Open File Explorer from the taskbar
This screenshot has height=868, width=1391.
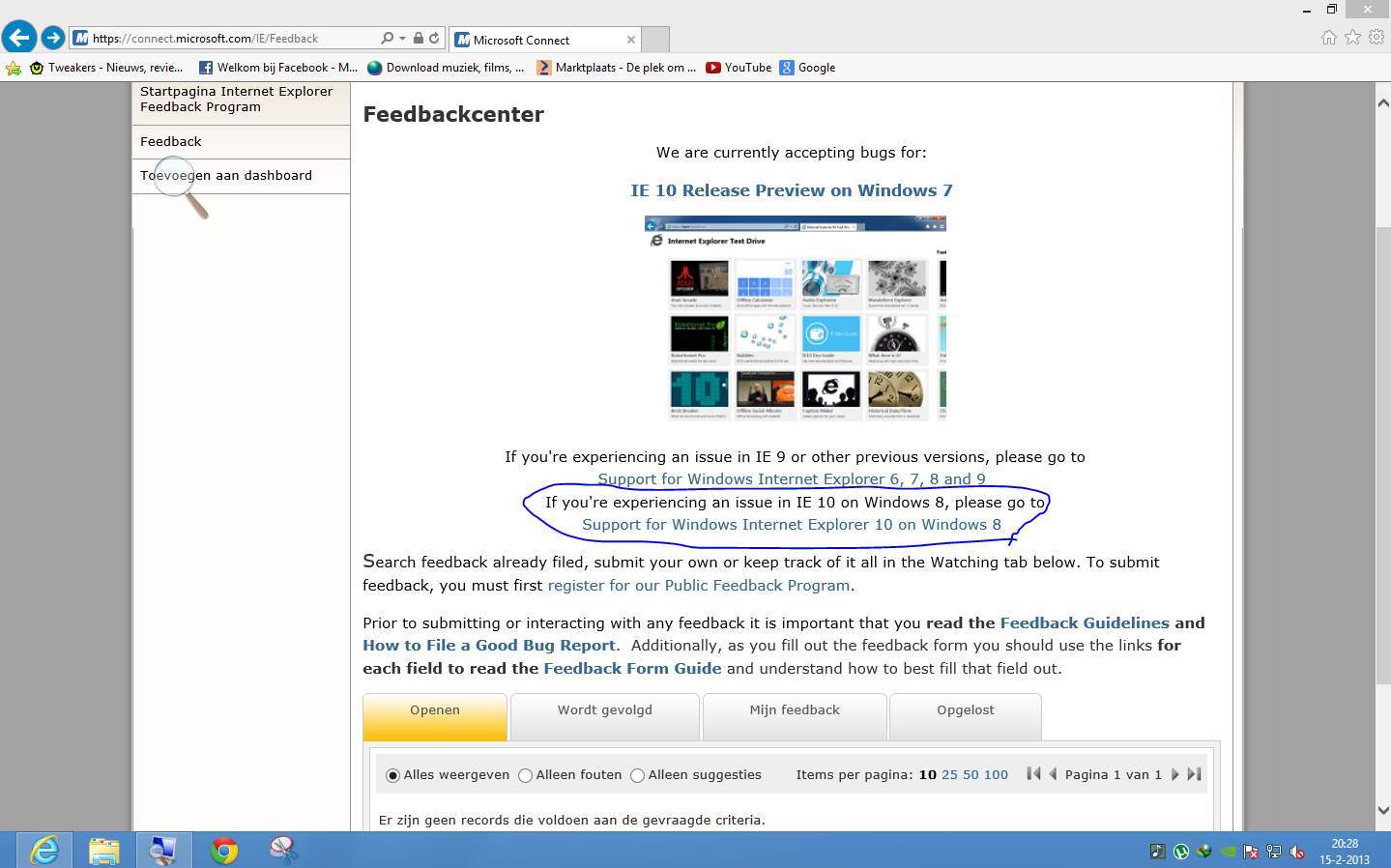[x=103, y=850]
